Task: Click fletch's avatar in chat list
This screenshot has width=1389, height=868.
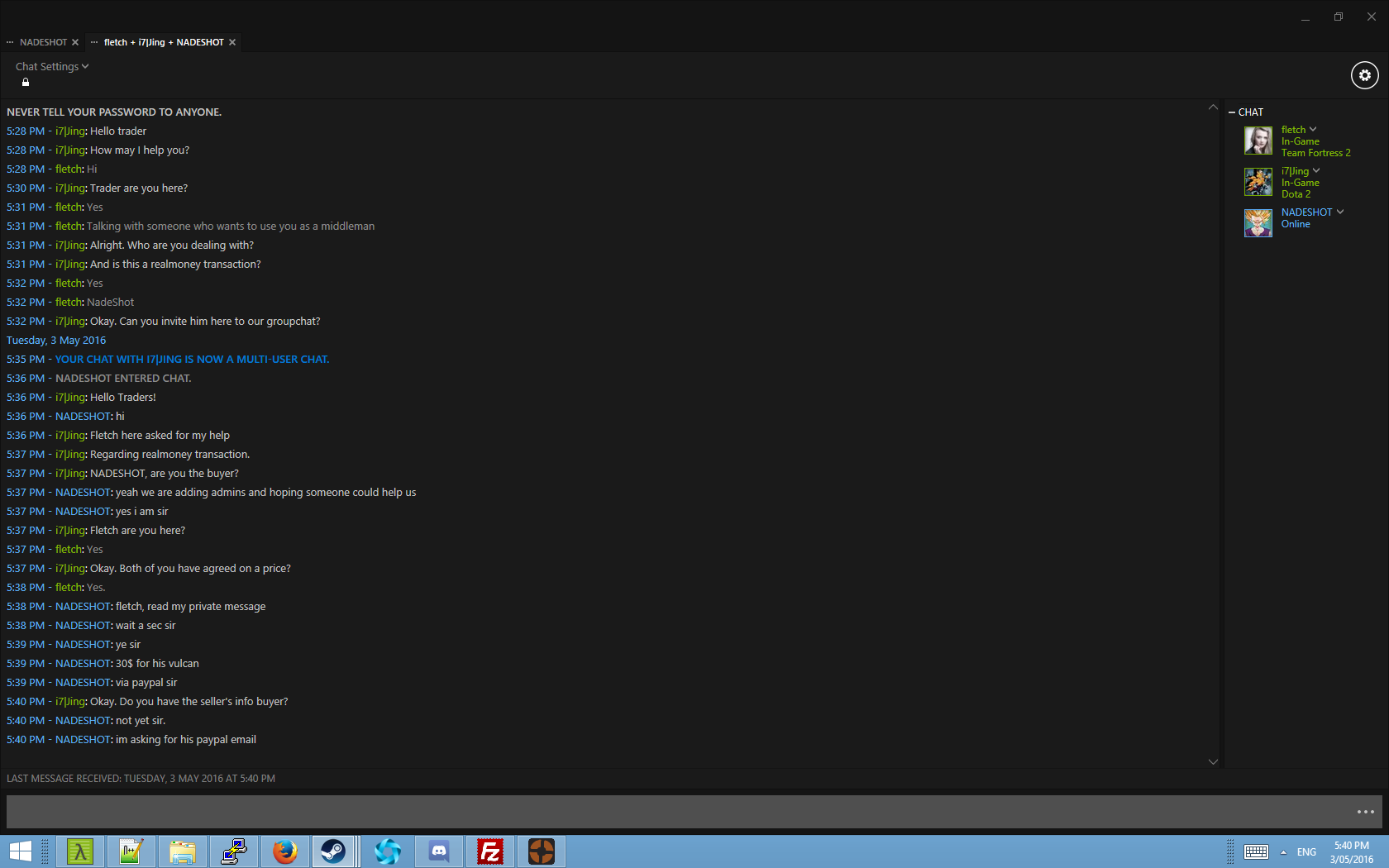Action: coord(1258,141)
